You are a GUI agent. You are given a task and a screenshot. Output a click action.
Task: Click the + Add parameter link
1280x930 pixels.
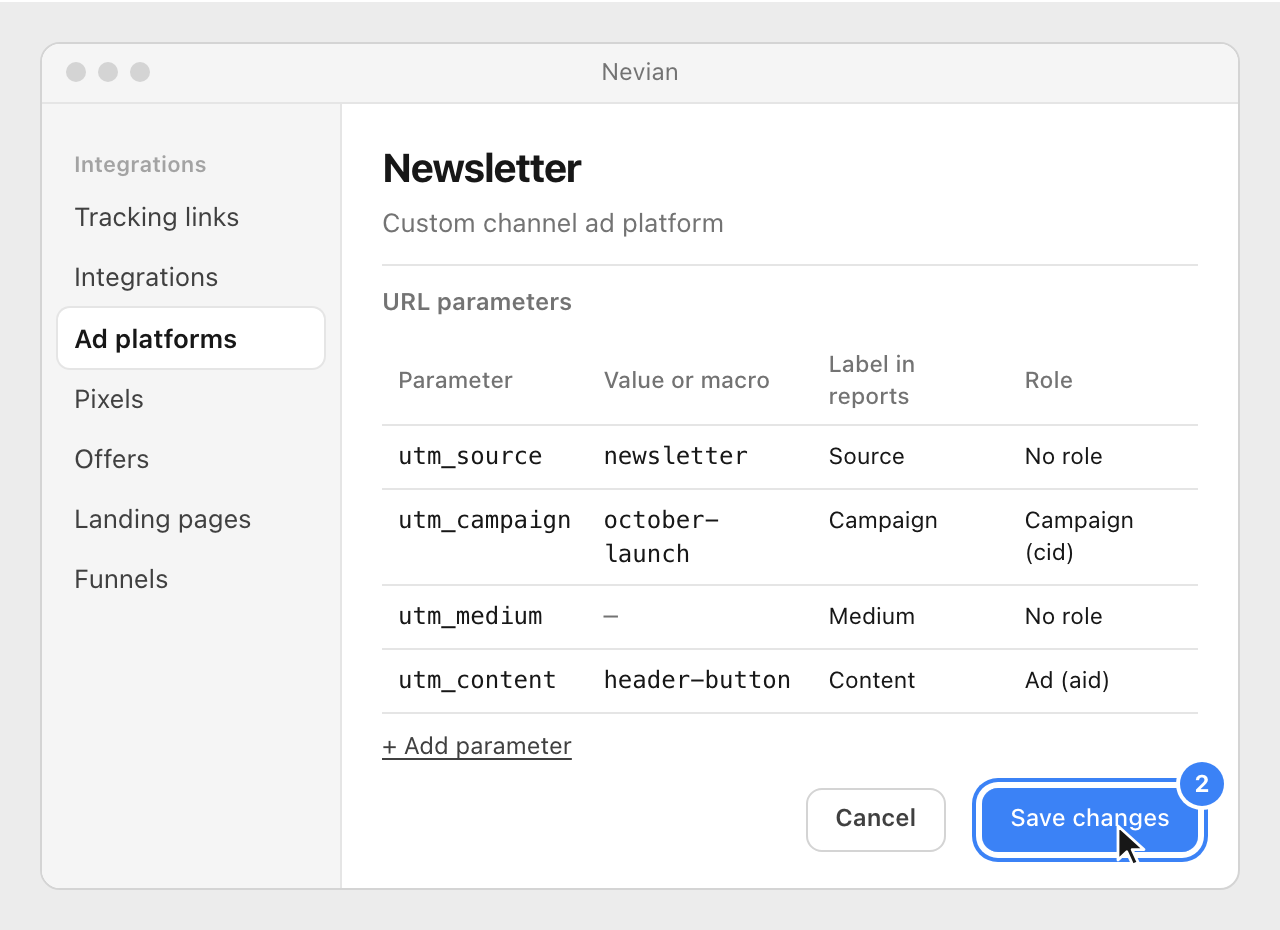point(477,746)
